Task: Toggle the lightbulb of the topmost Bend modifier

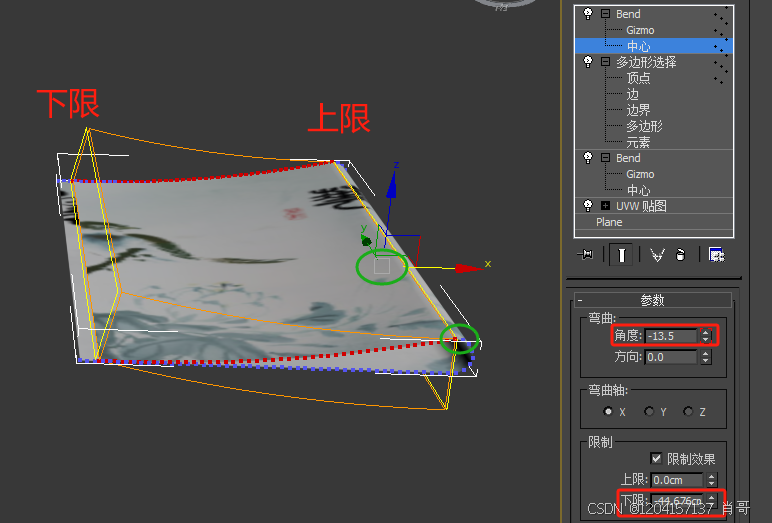Action: point(588,13)
